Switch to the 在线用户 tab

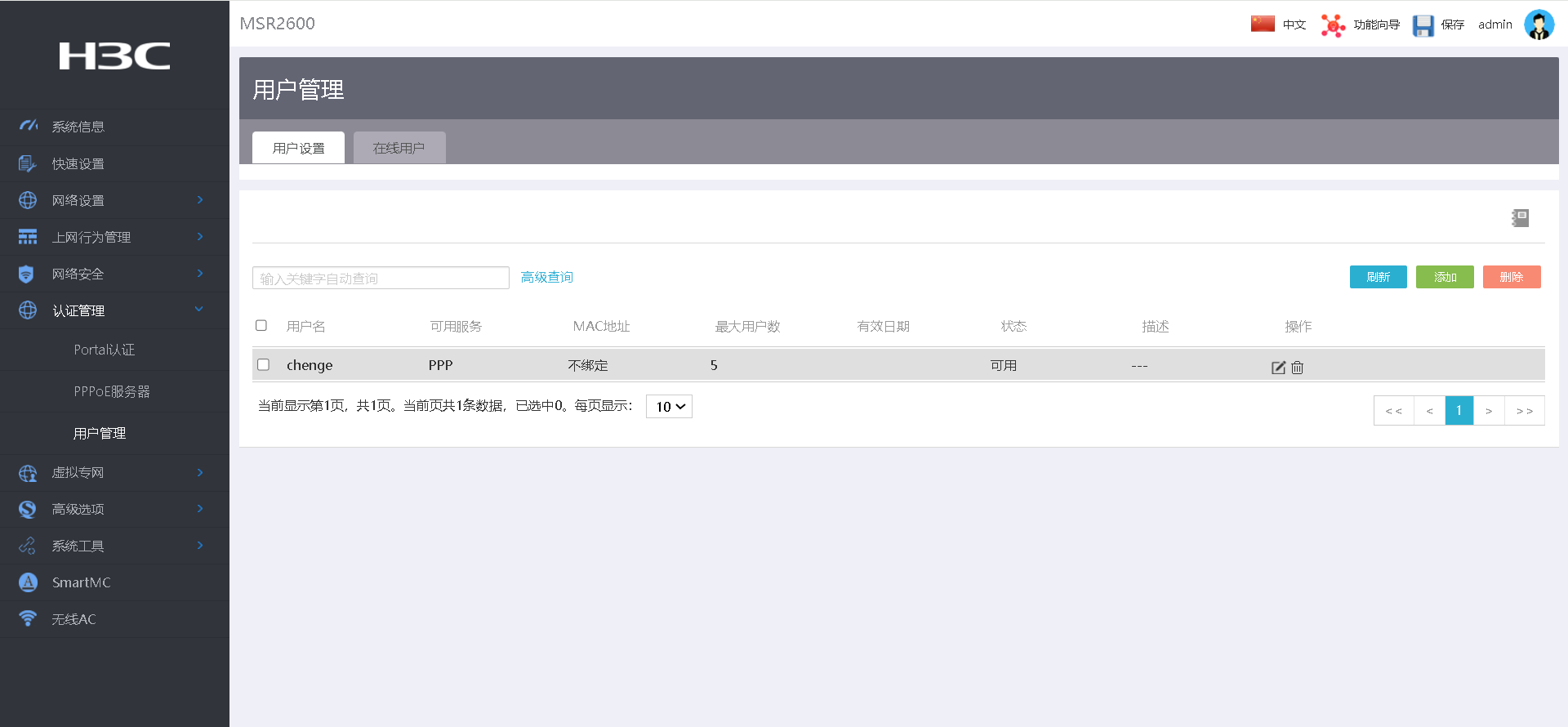tap(399, 148)
